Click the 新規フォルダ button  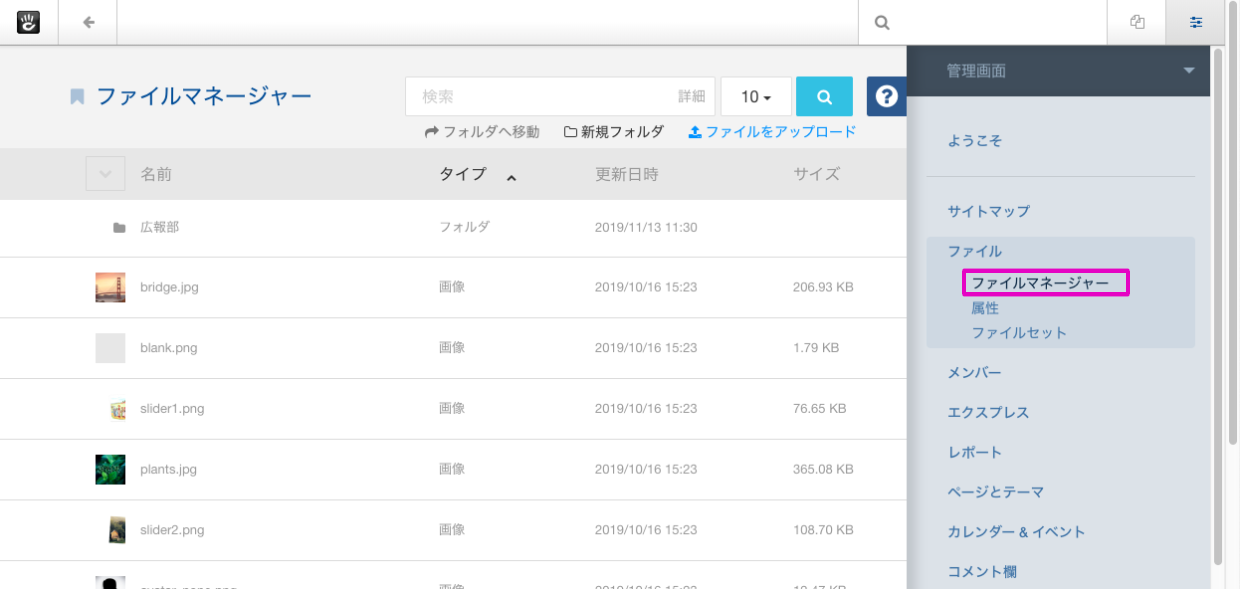point(614,132)
